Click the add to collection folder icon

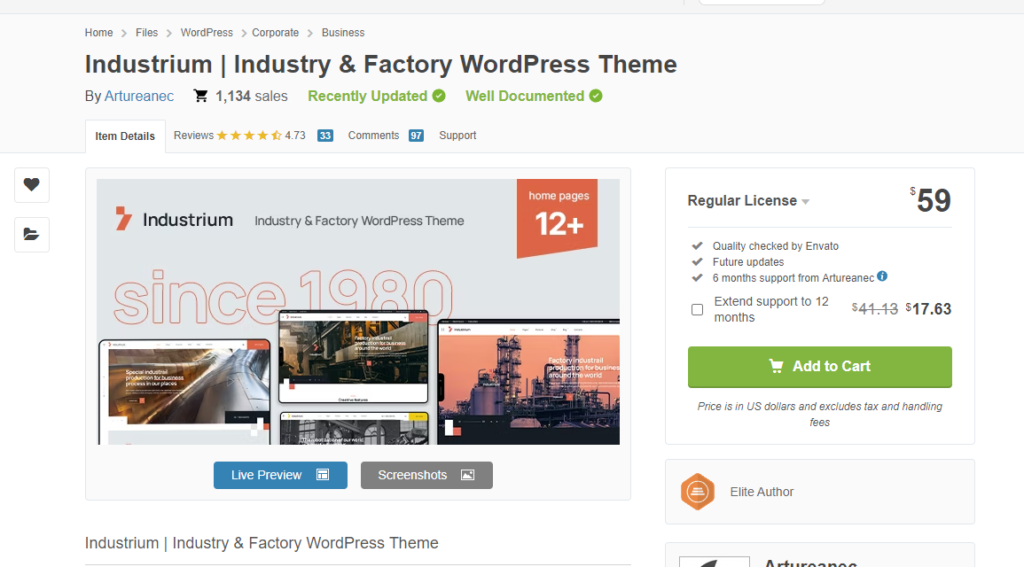pos(31,234)
